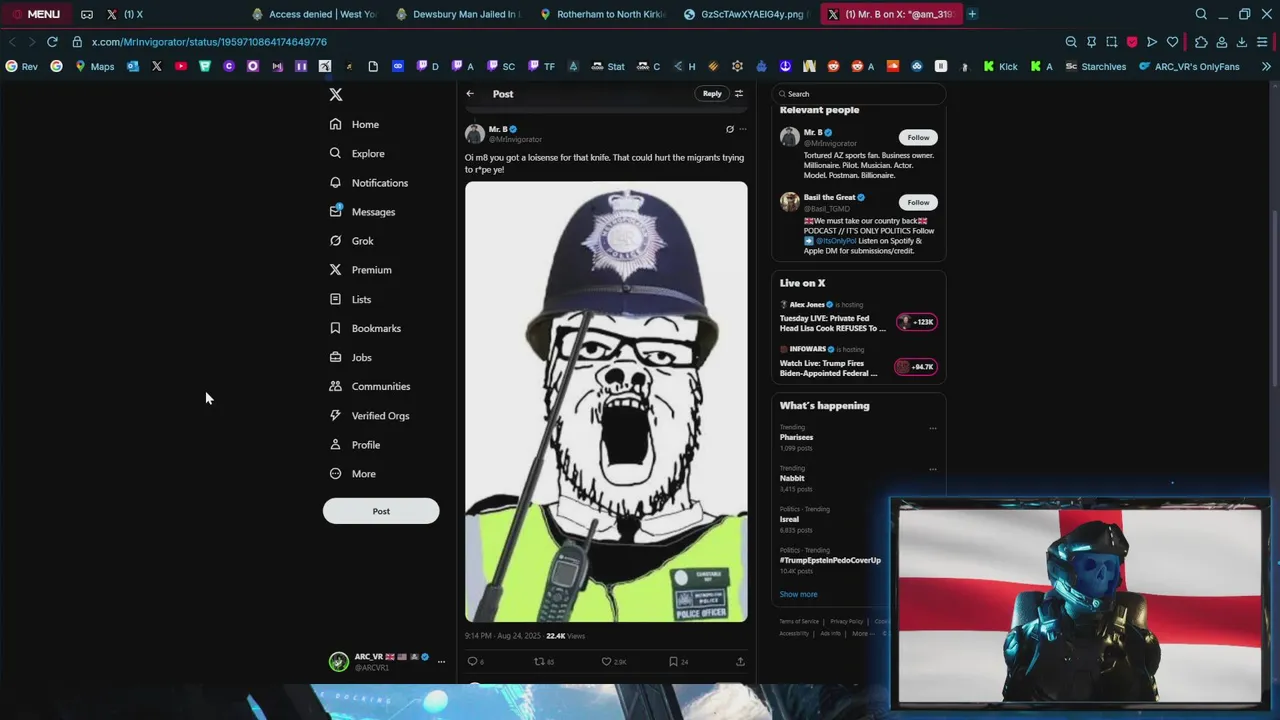
Task: Switch to the GzScTAwXYAEIG4y.png tab
Action: [x=746, y=14]
